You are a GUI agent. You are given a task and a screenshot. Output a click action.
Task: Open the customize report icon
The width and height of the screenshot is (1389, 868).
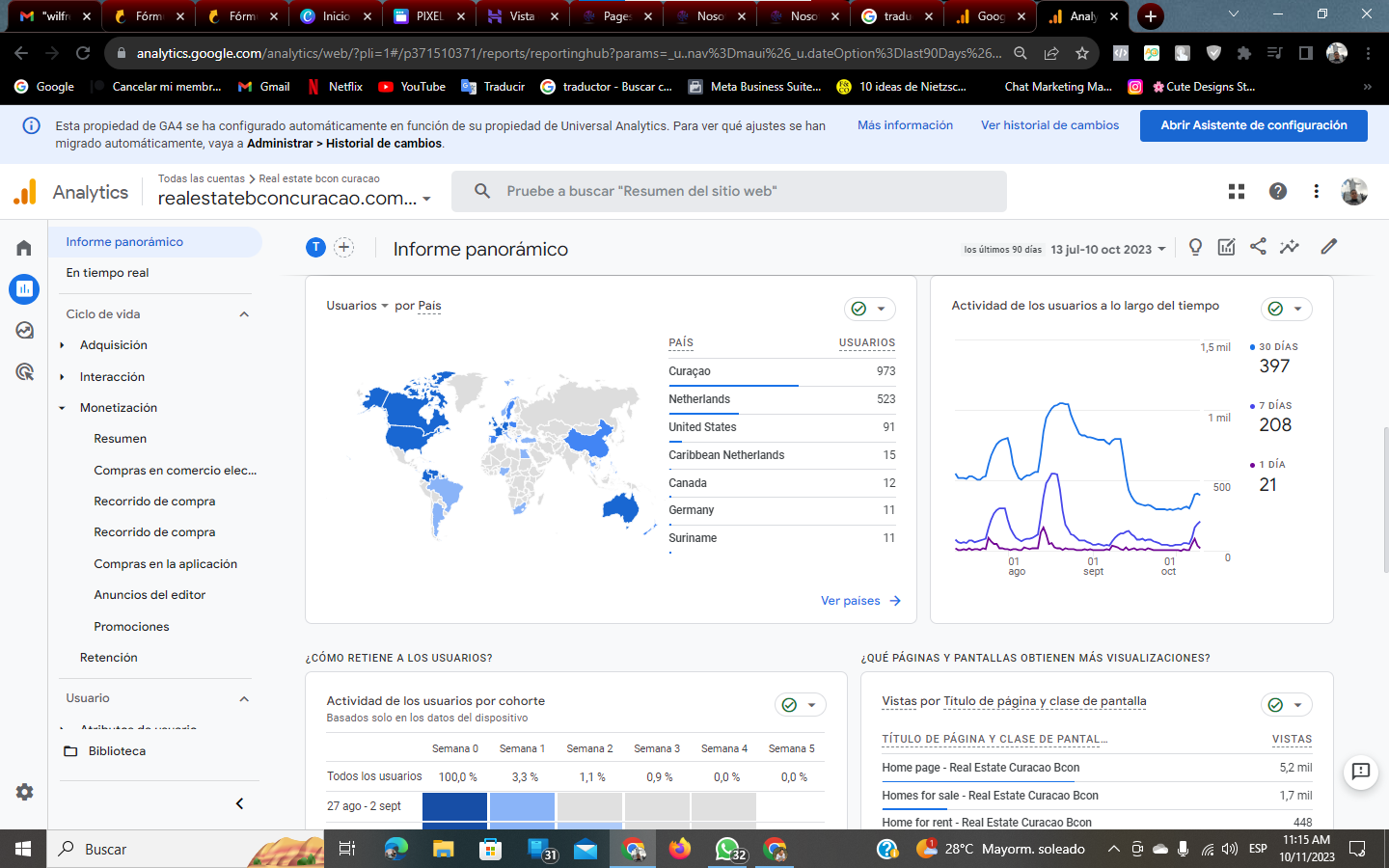(1226, 247)
